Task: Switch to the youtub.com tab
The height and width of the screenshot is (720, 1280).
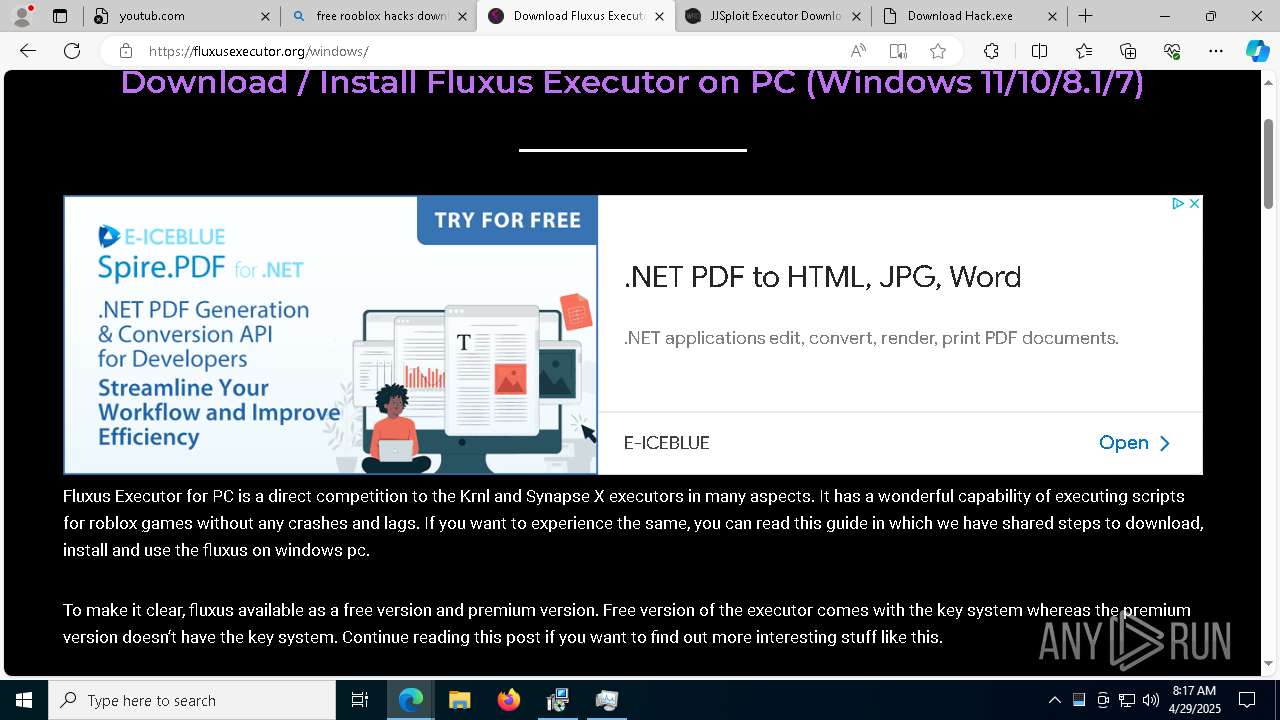Action: pyautogui.click(x=182, y=16)
